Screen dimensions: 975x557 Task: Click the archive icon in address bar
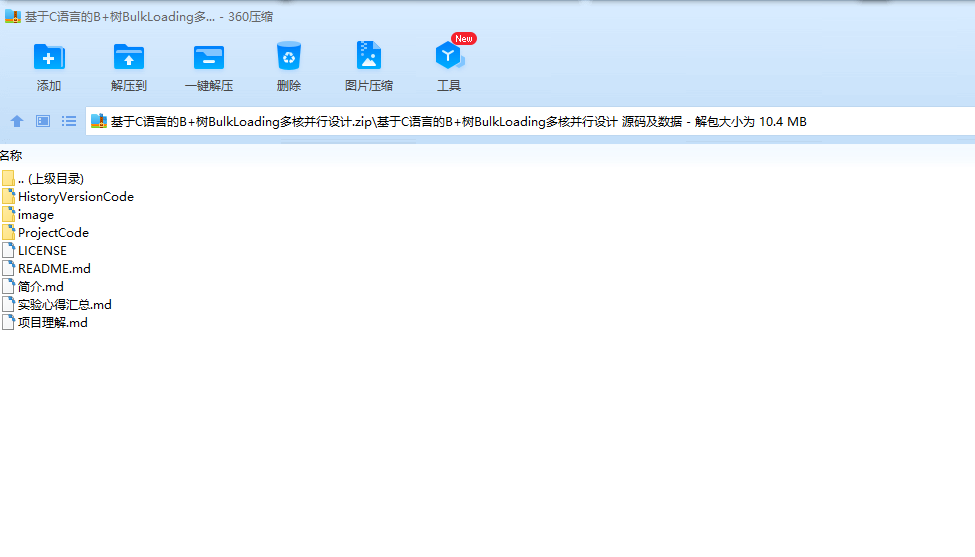pos(99,121)
